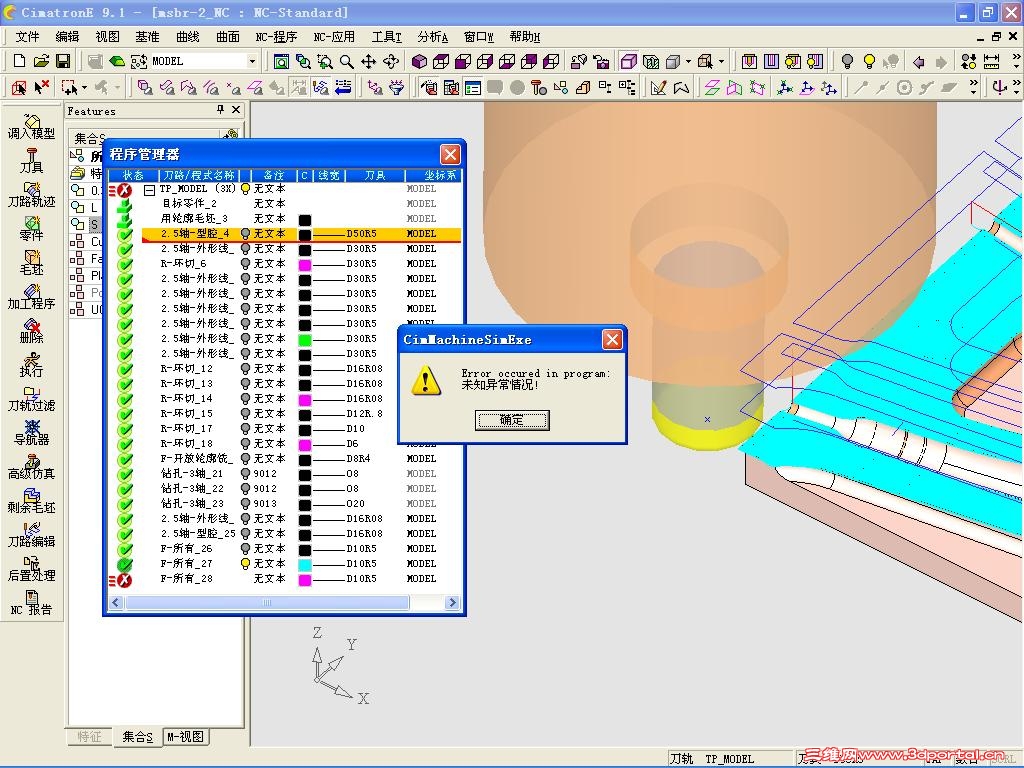
Task: Open the 刀具 (cutters) sidebar tool
Action: (x=31, y=160)
